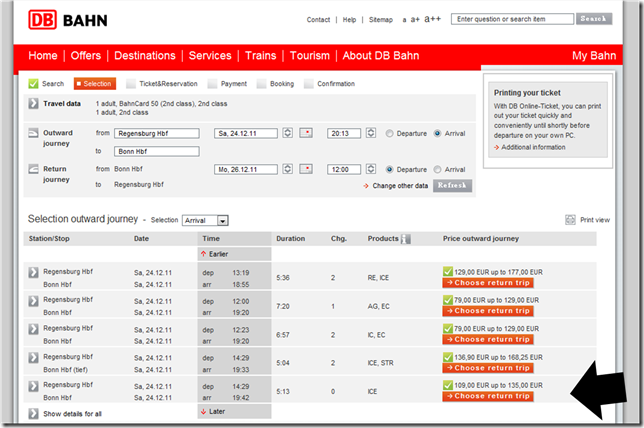Adjust return date Mo, 26.12.11 stepper
Viewport: 644px width, 428px height.
(x=288, y=169)
